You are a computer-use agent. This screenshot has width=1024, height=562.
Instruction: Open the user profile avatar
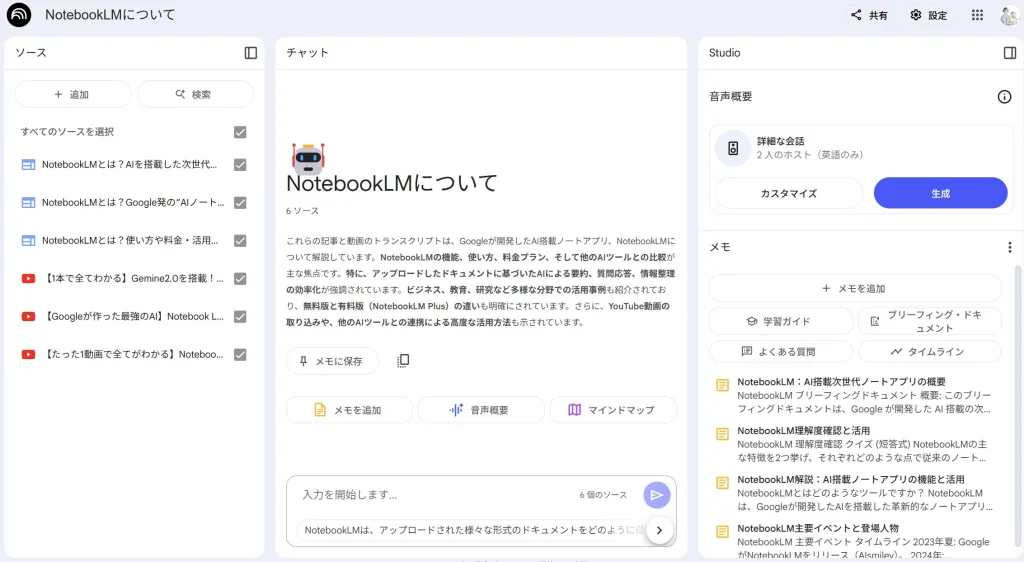point(1009,15)
